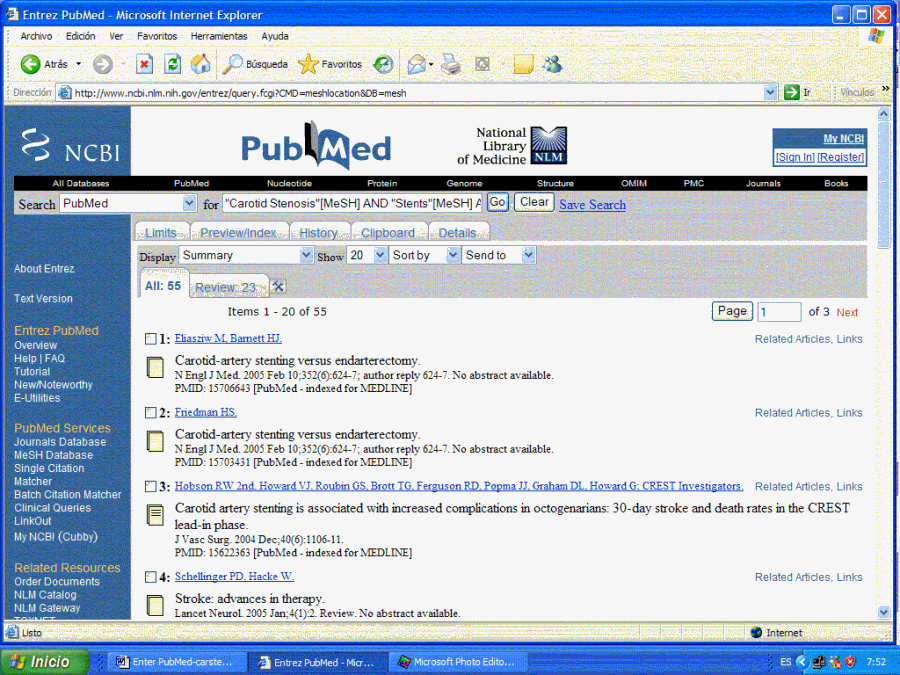The image size is (900, 675).
Task: Click the Print toolbar icon
Action: click(451, 64)
